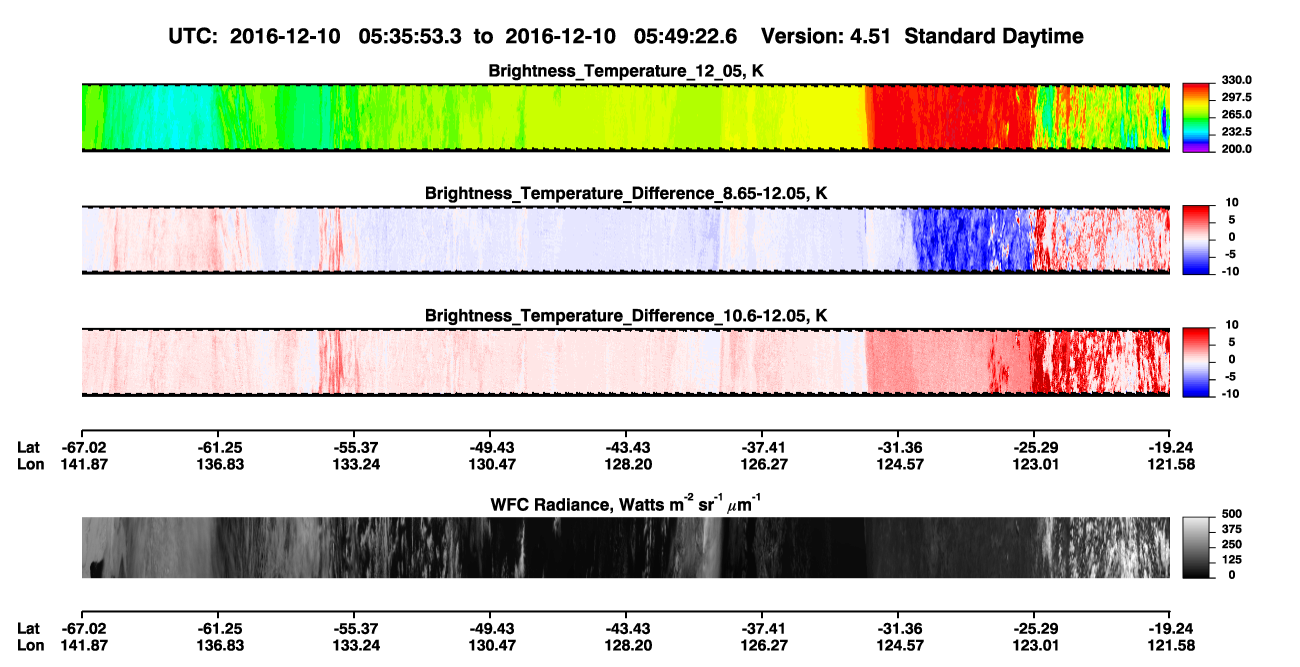Click latitude -19.24 on the axis above WFC Radiance
The height and width of the screenshot is (667, 1300).
[x=1170, y=448]
